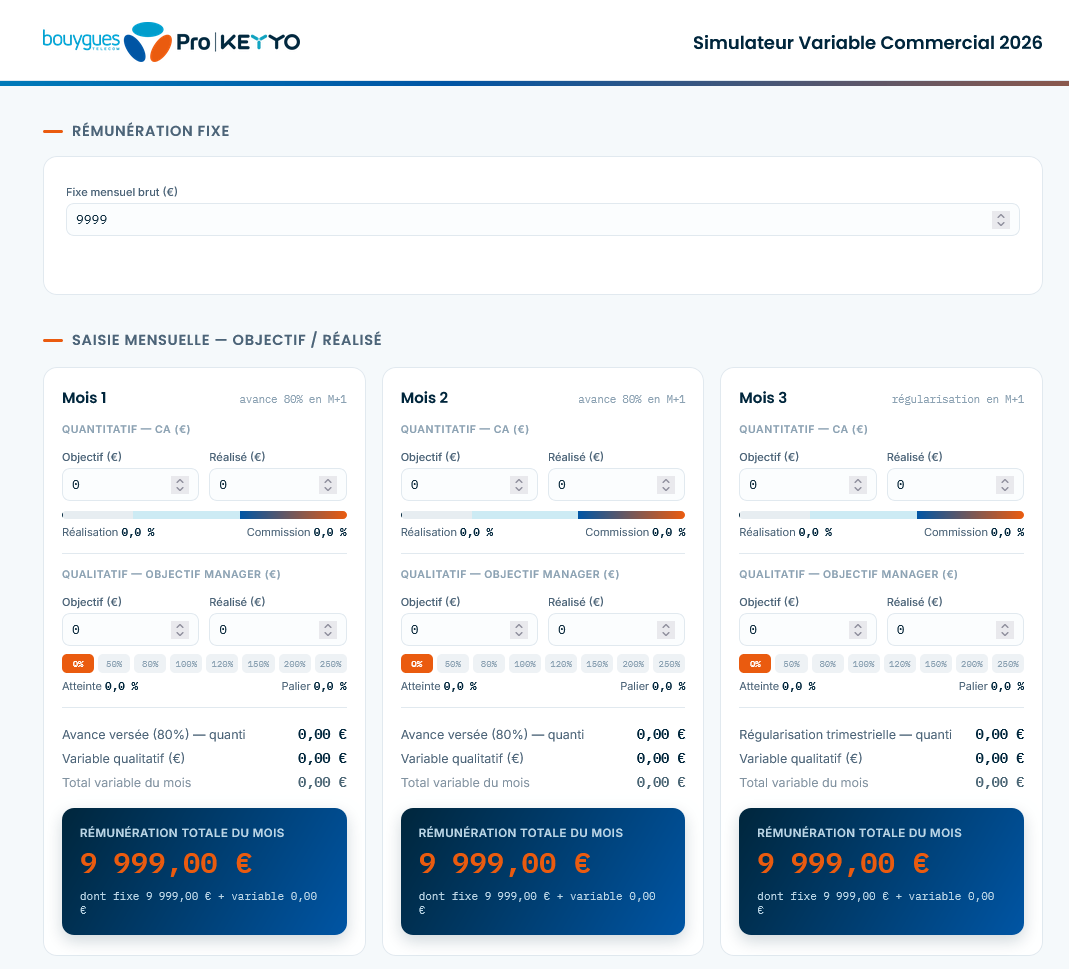This screenshot has width=1069, height=969.
Task: Click Mois 3 qualitatif Objectif stepper
Action: pyautogui.click(x=858, y=630)
